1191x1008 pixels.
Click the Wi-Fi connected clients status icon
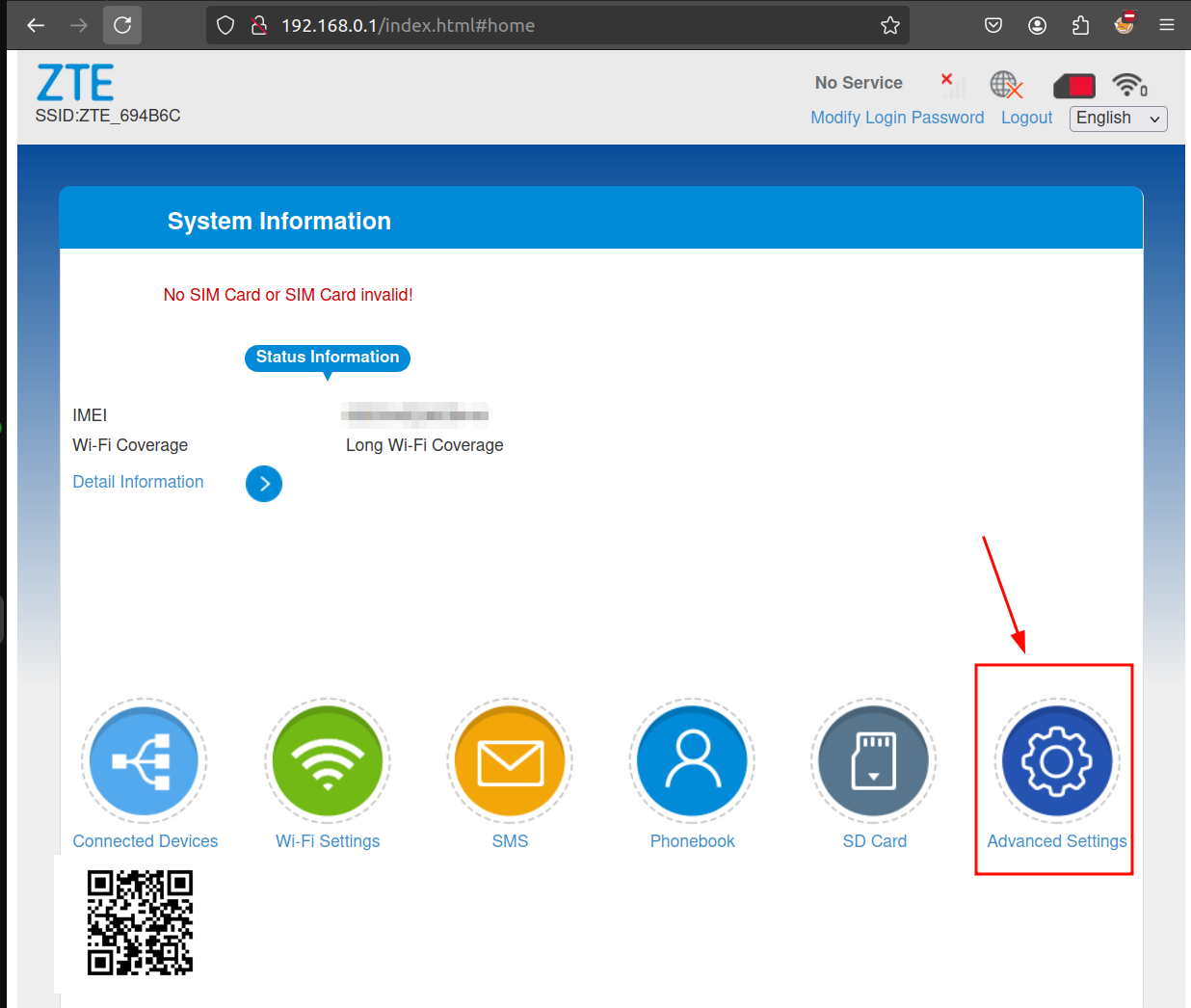click(x=1128, y=85)
